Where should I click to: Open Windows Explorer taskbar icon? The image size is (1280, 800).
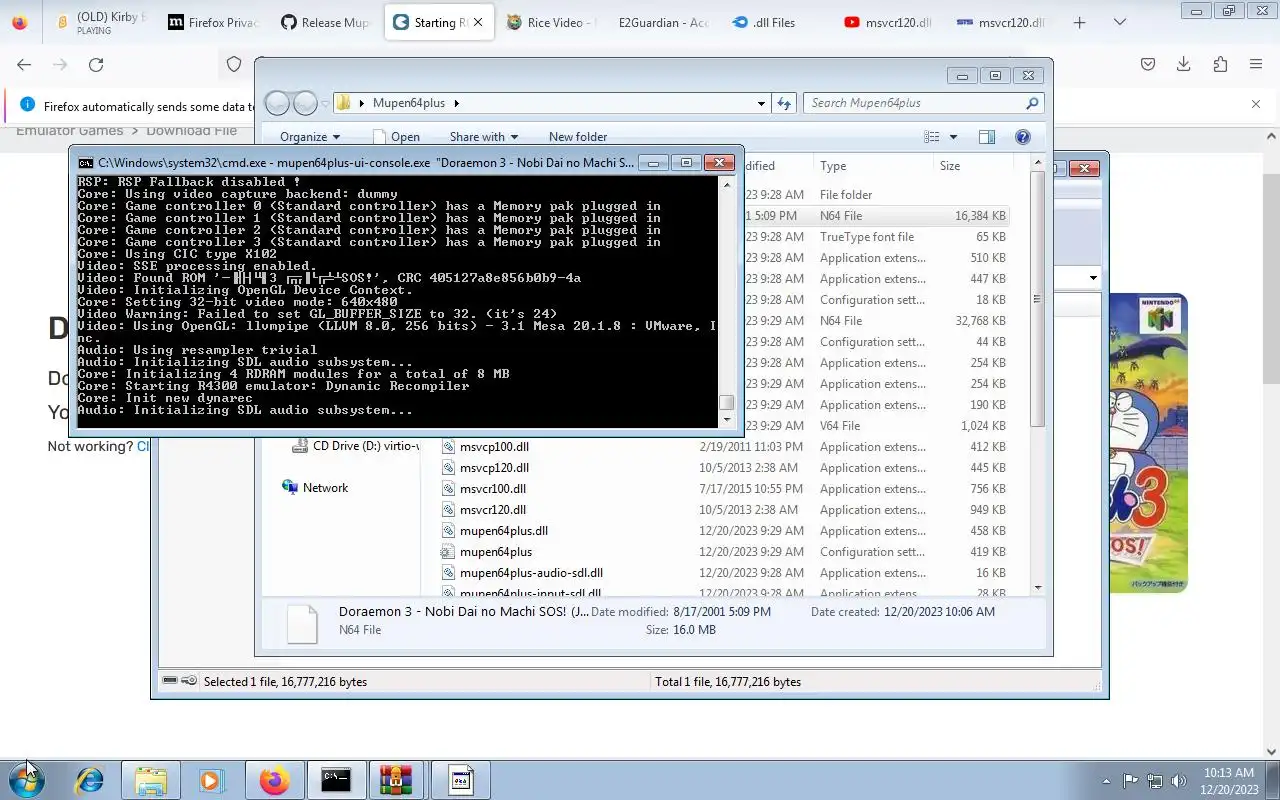coord(151,780)
